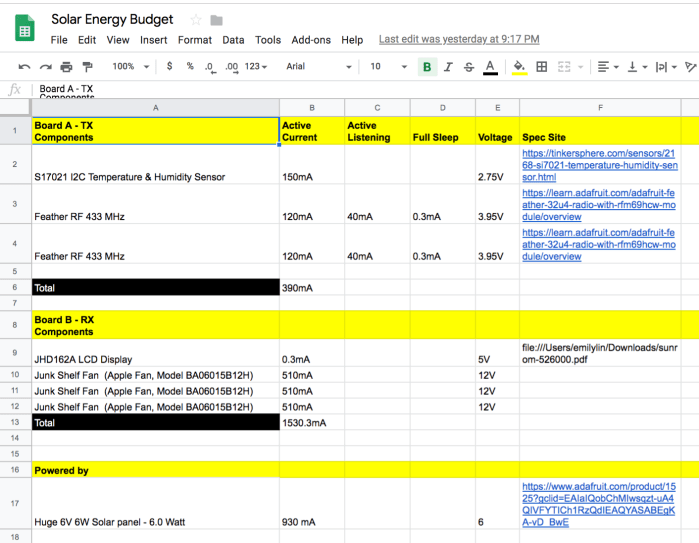Image resolution: width=699 pixels, height=543 pixels.
Task: Open the Format menu
Action: coord(194,40)
